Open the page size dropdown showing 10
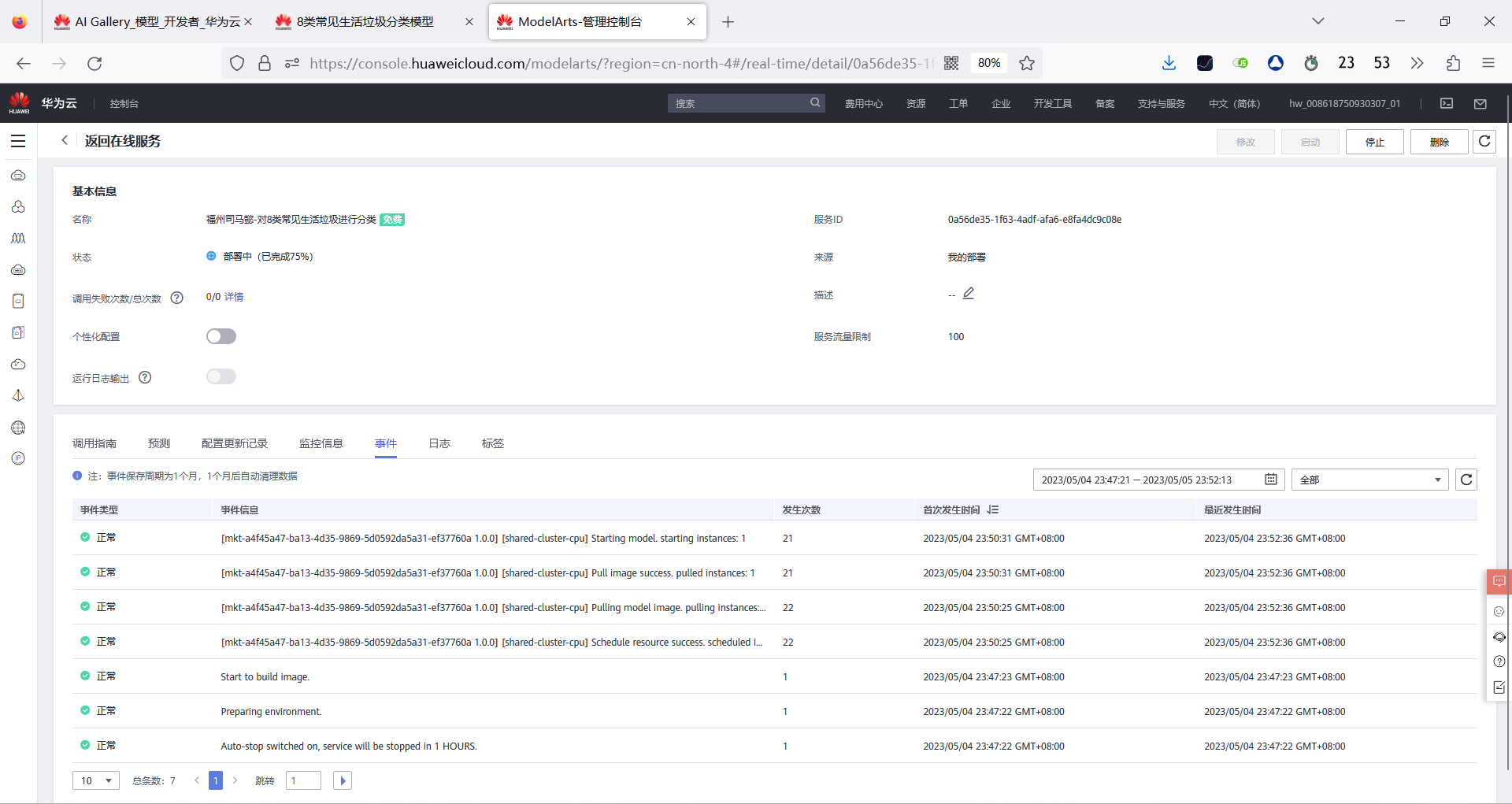The width and height of the screenshot is (1512, 804). 96,780
